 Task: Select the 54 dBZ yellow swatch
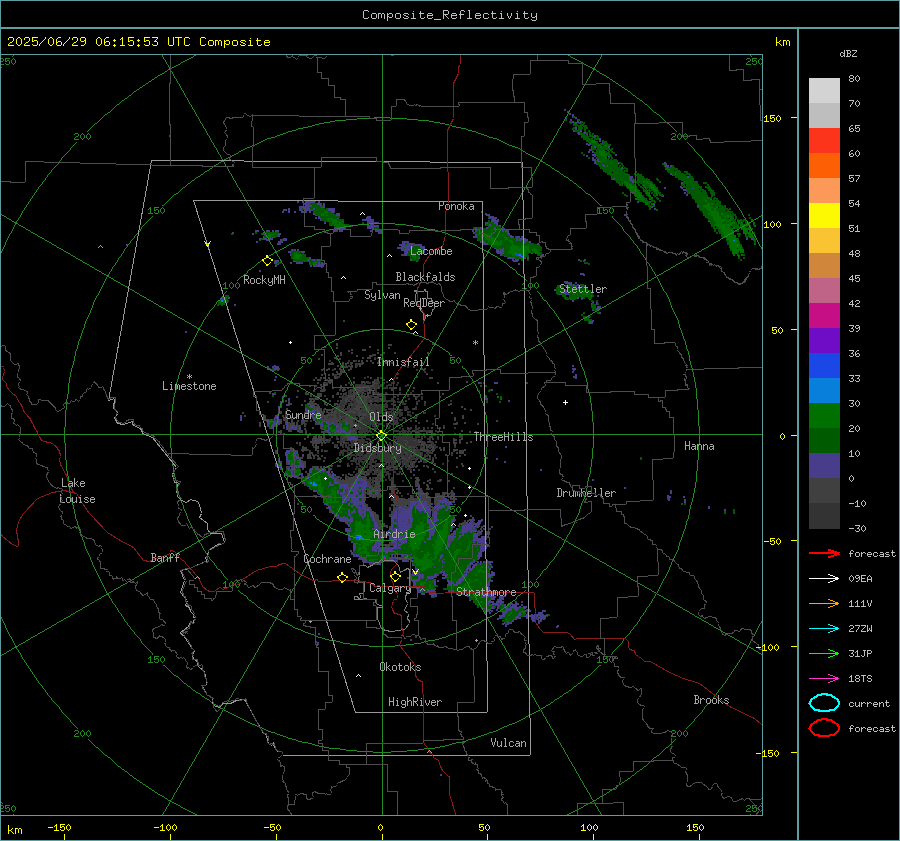point(824,216)
